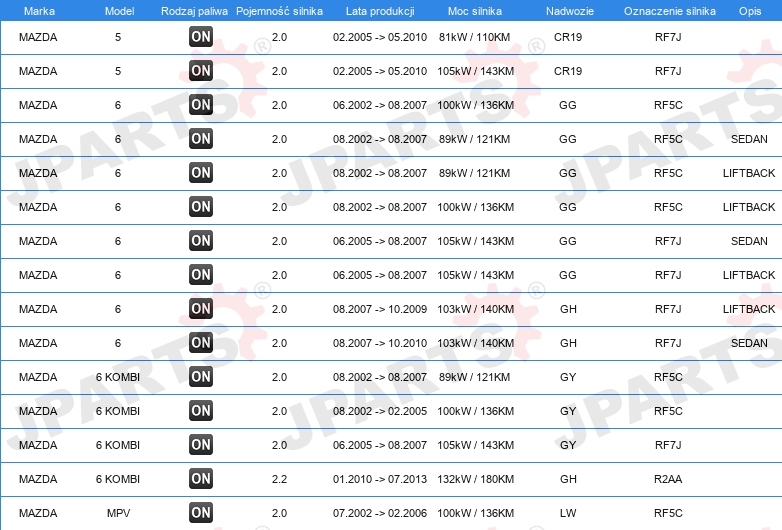782x530 pixels.
Task: Click the ON icon in the 6 KOMBI 89kW row
Action: coord(201,376)
